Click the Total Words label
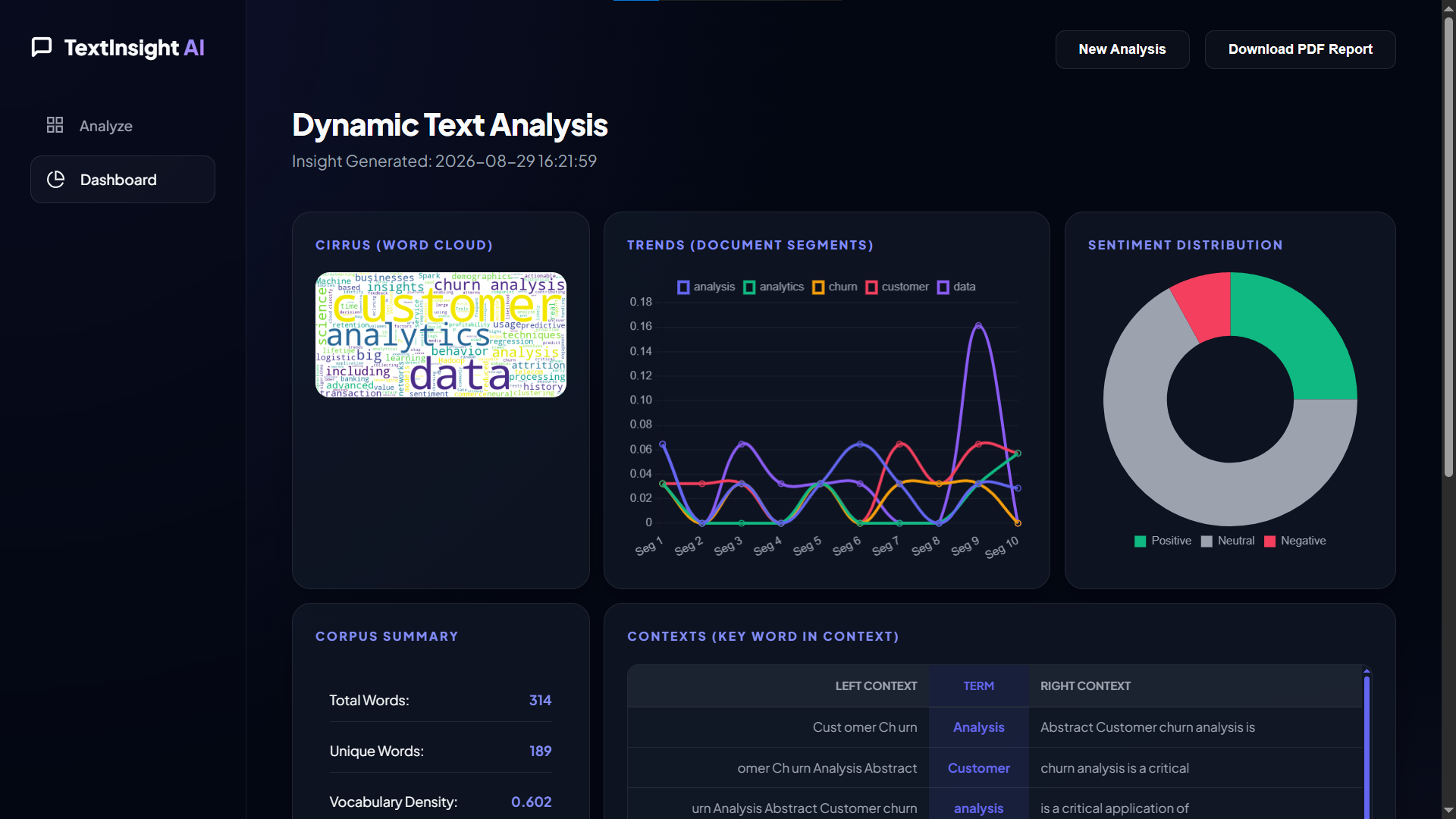 click(369, 700)
